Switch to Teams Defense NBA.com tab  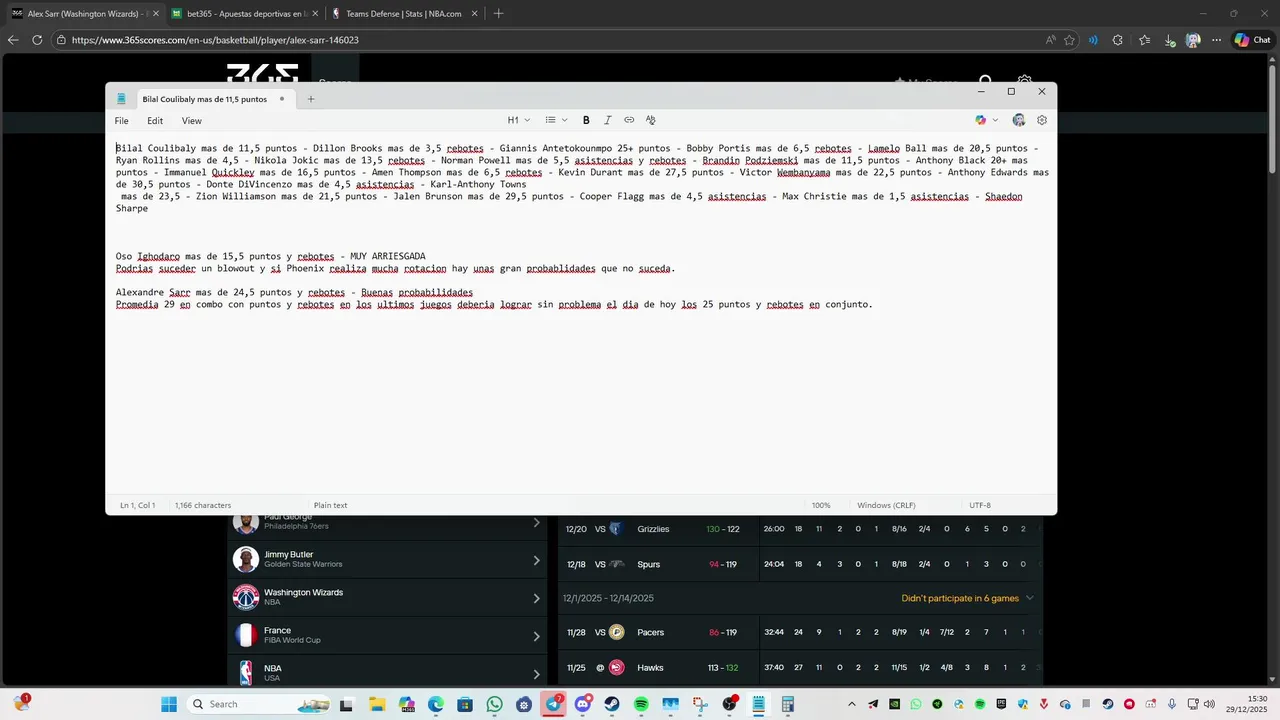click(403, 14)
